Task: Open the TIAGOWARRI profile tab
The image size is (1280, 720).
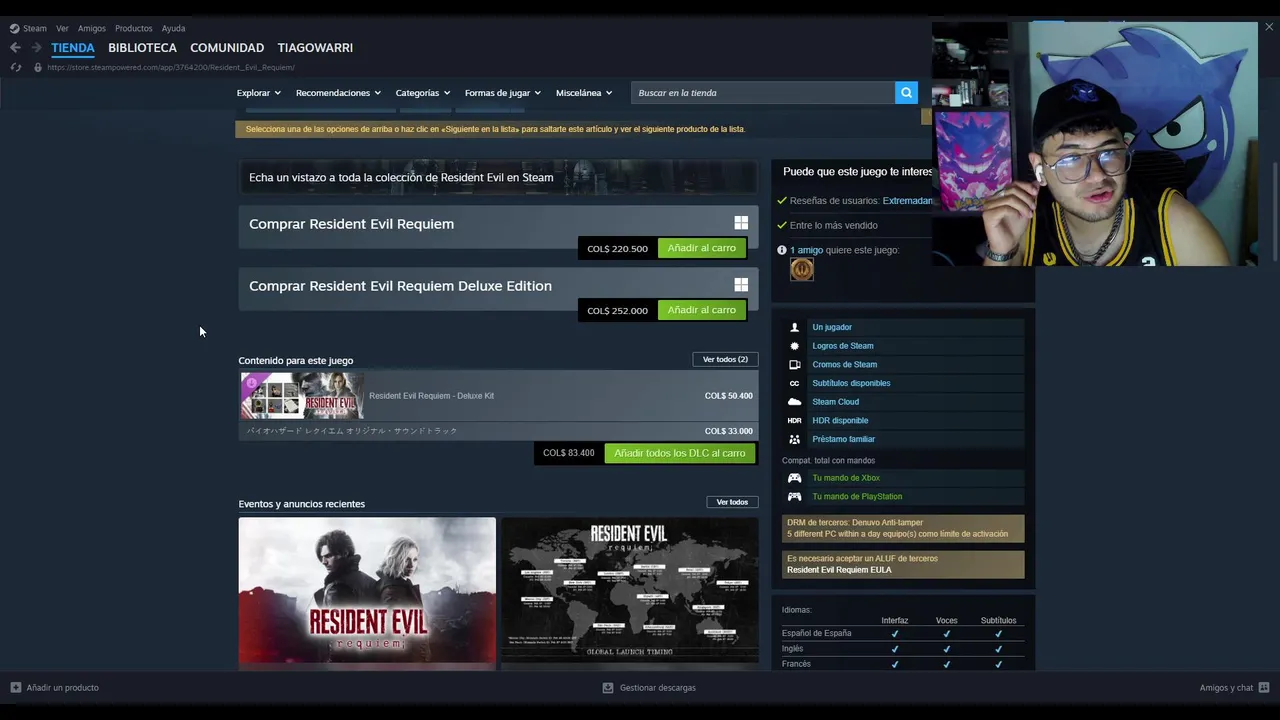Action: [315, 47]
